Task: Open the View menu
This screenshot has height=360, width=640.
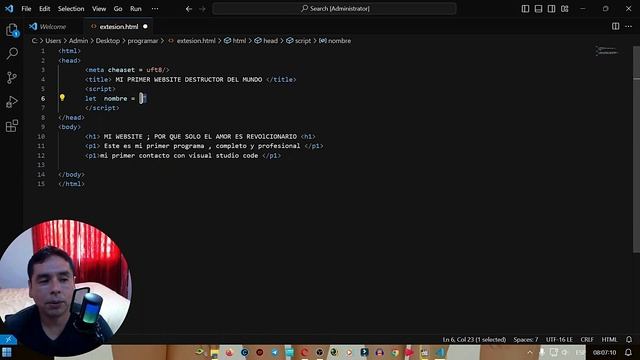Action: 99,9
